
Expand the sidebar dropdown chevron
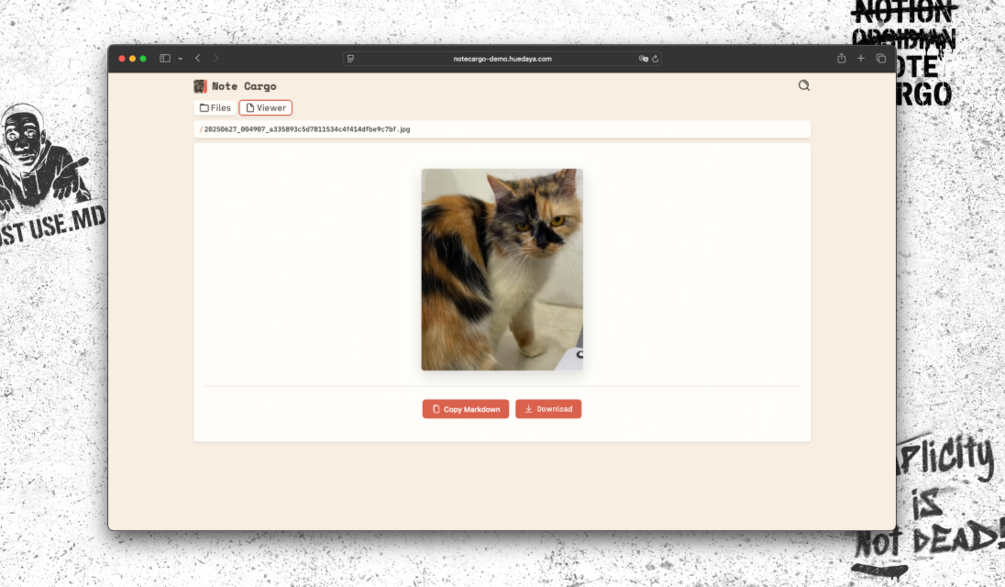tap(180, 59)
